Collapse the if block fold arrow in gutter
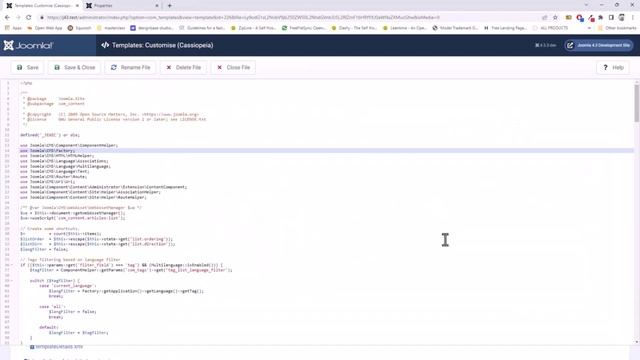This screenshot has width=640, height=360. 12,265
